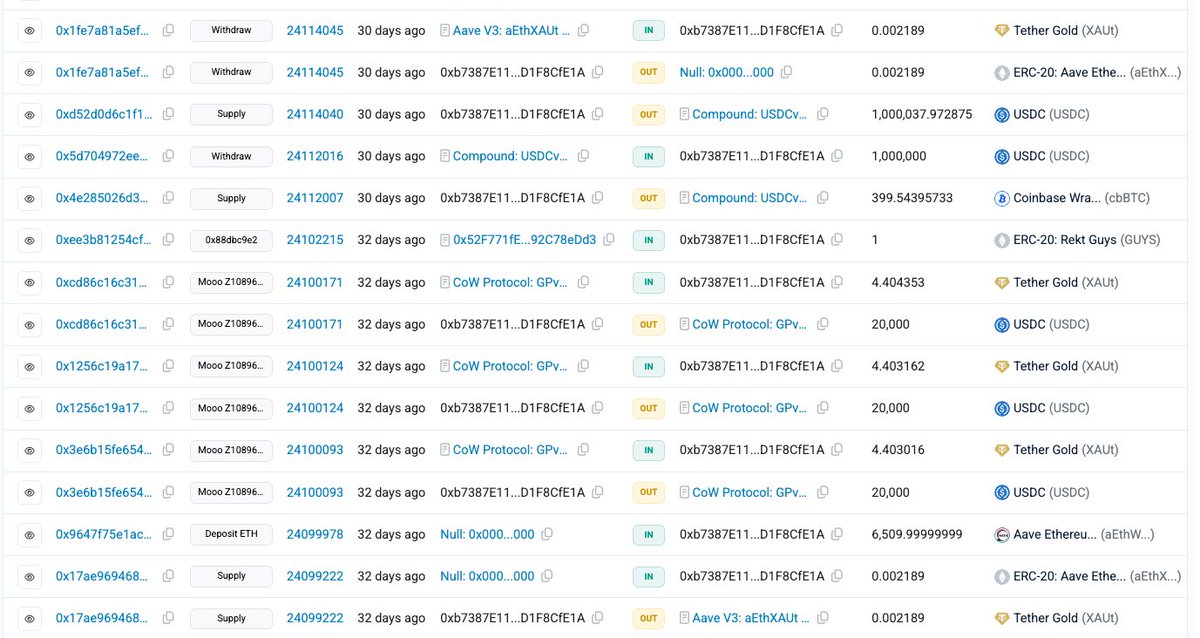Open eye preview for 0x4e285026d3 transaction
Image resolution: width=1200 pixels, height=638 pixels.
pos(30,199)
